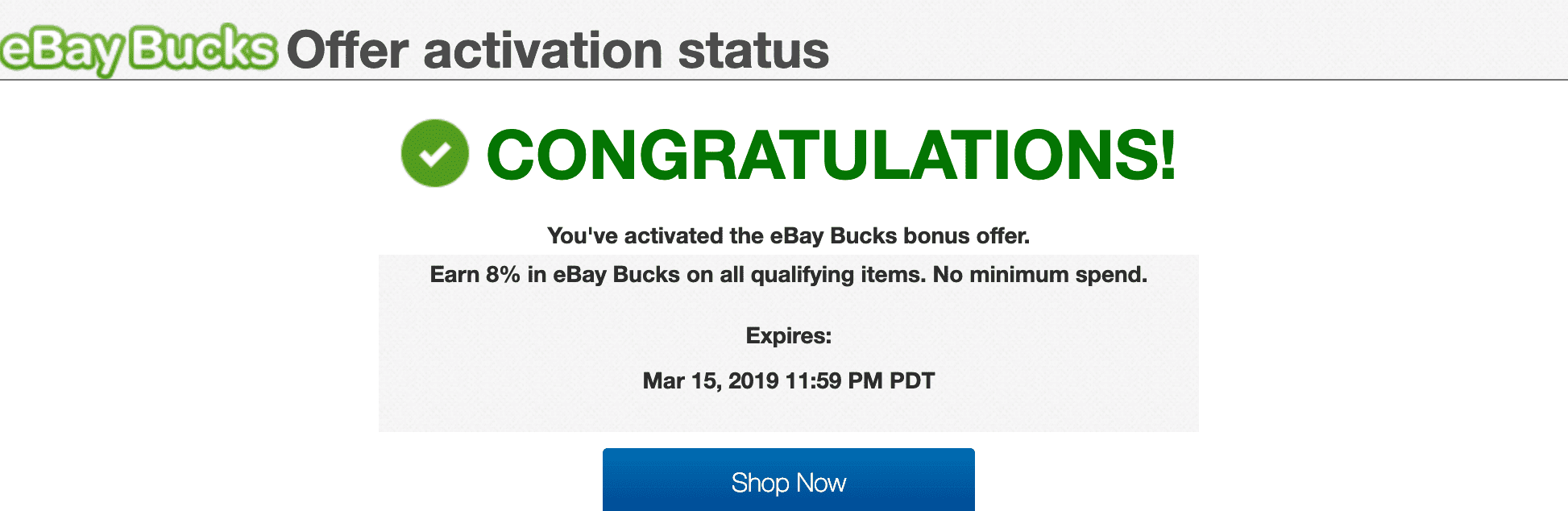Click the green checkmark success icon
Screen dimensions: 1568x511
click(434, 153)
